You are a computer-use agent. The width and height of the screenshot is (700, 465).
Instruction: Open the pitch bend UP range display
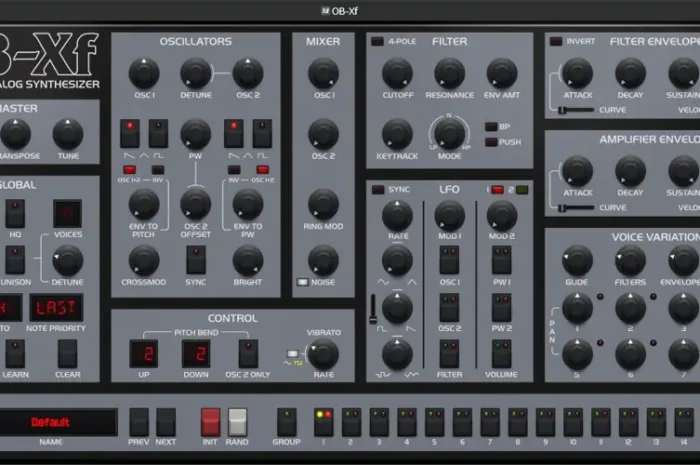tap(144, 354)
